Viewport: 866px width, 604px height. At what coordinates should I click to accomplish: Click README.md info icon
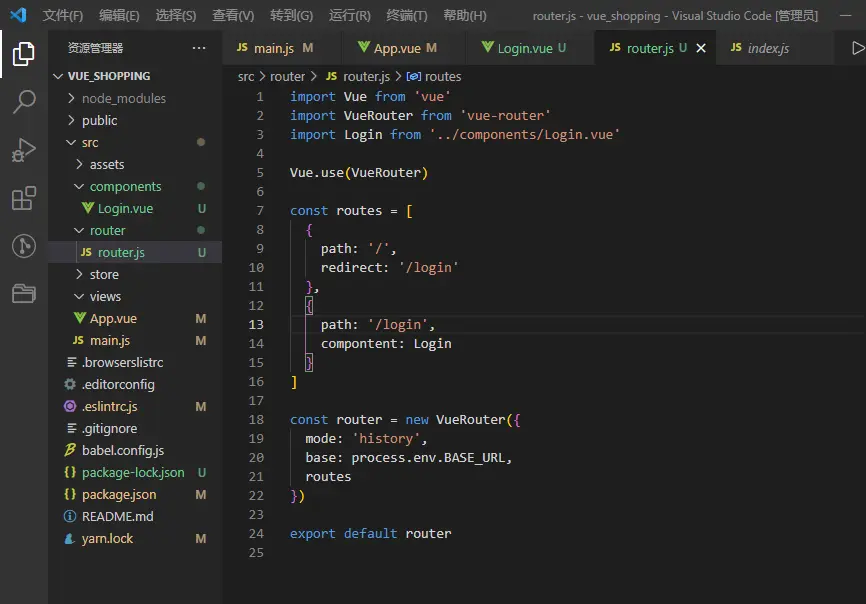70,516
